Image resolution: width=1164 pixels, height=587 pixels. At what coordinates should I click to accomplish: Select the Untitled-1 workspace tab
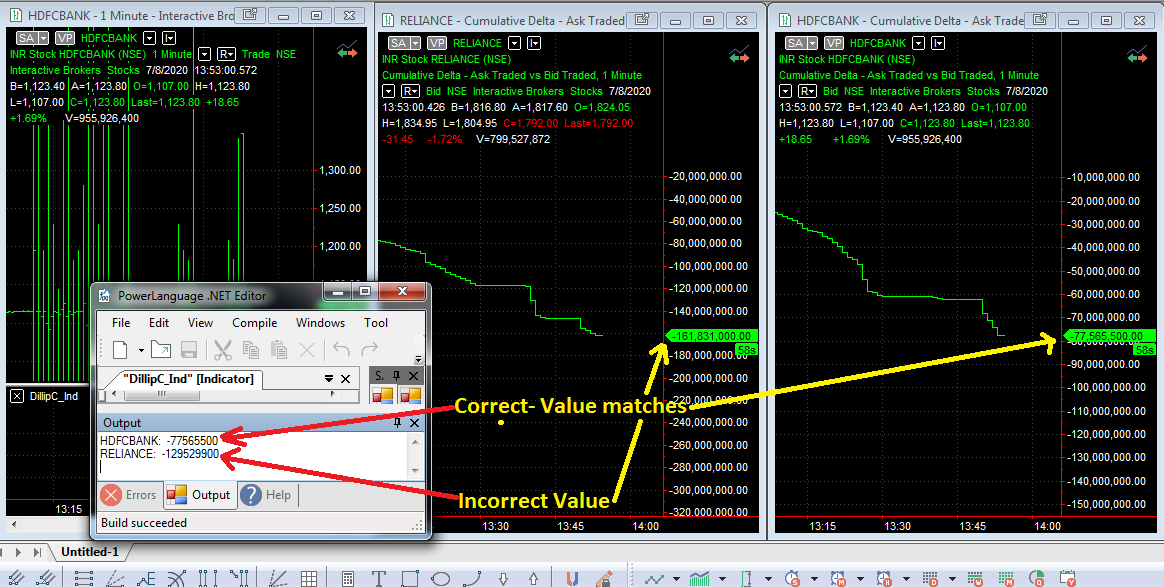90,551
